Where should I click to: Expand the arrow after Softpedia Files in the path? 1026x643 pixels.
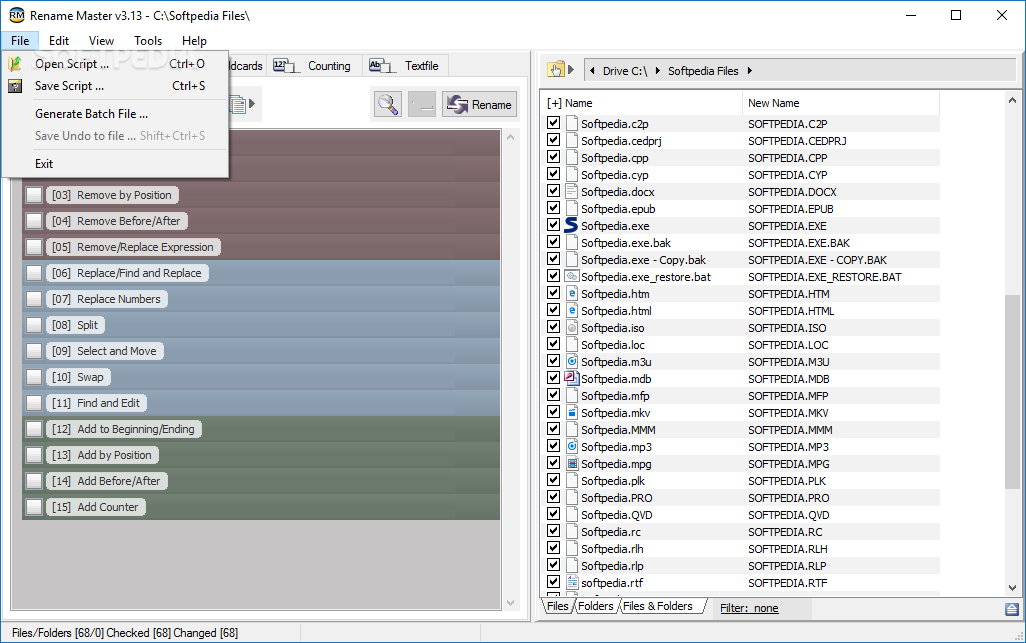pos(749,71)
